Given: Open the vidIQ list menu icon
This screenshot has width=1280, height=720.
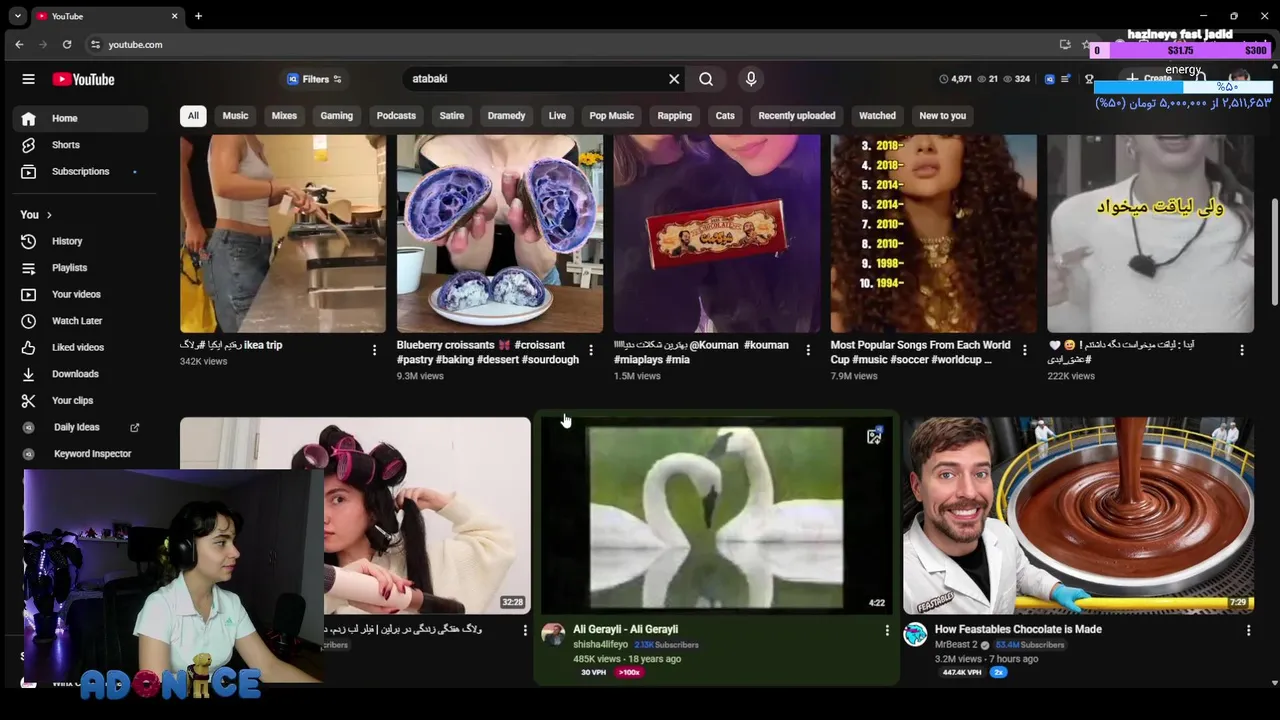Looking at the screenshot, I should coord(1067,79).
